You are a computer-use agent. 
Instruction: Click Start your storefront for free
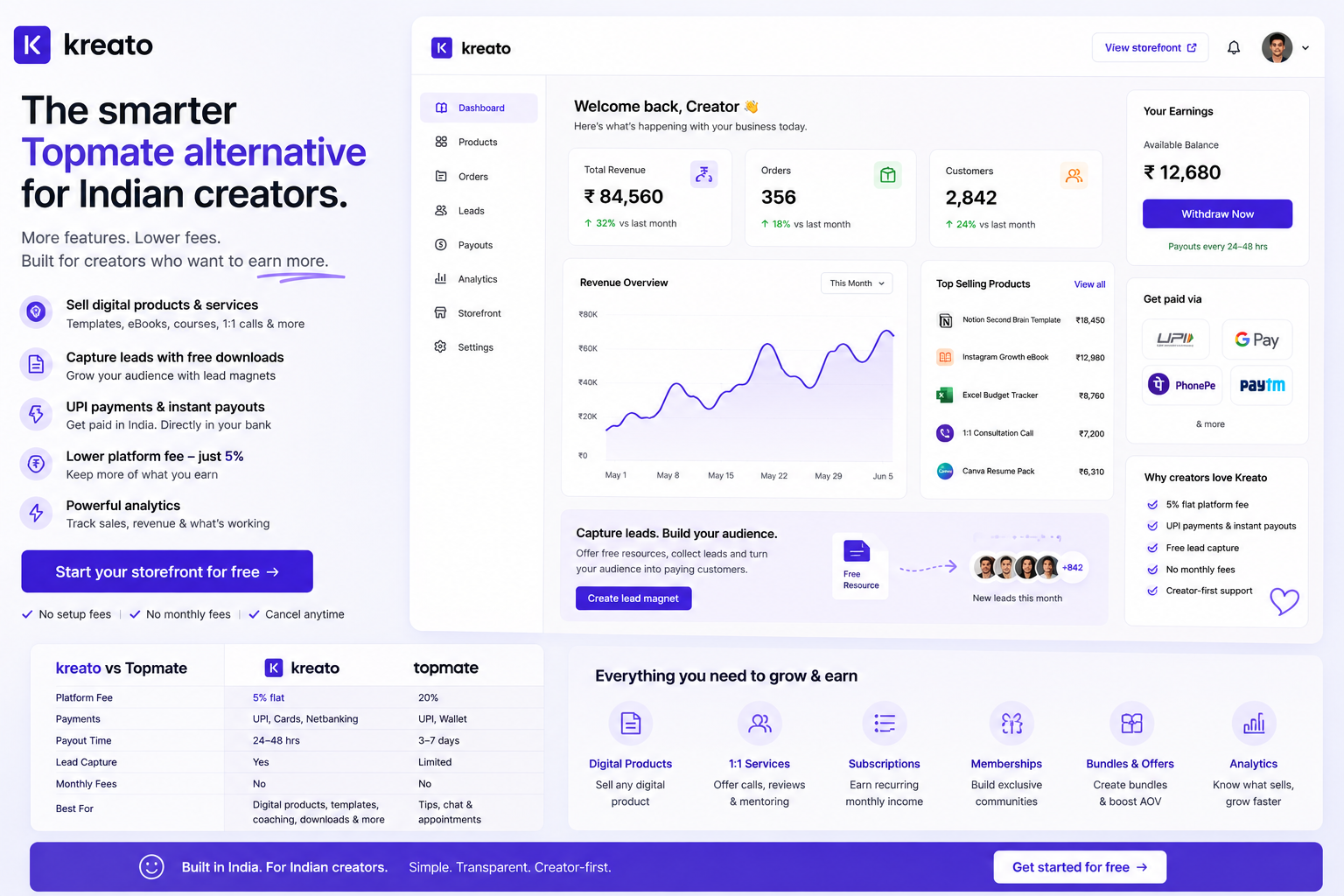coord(167,571)
